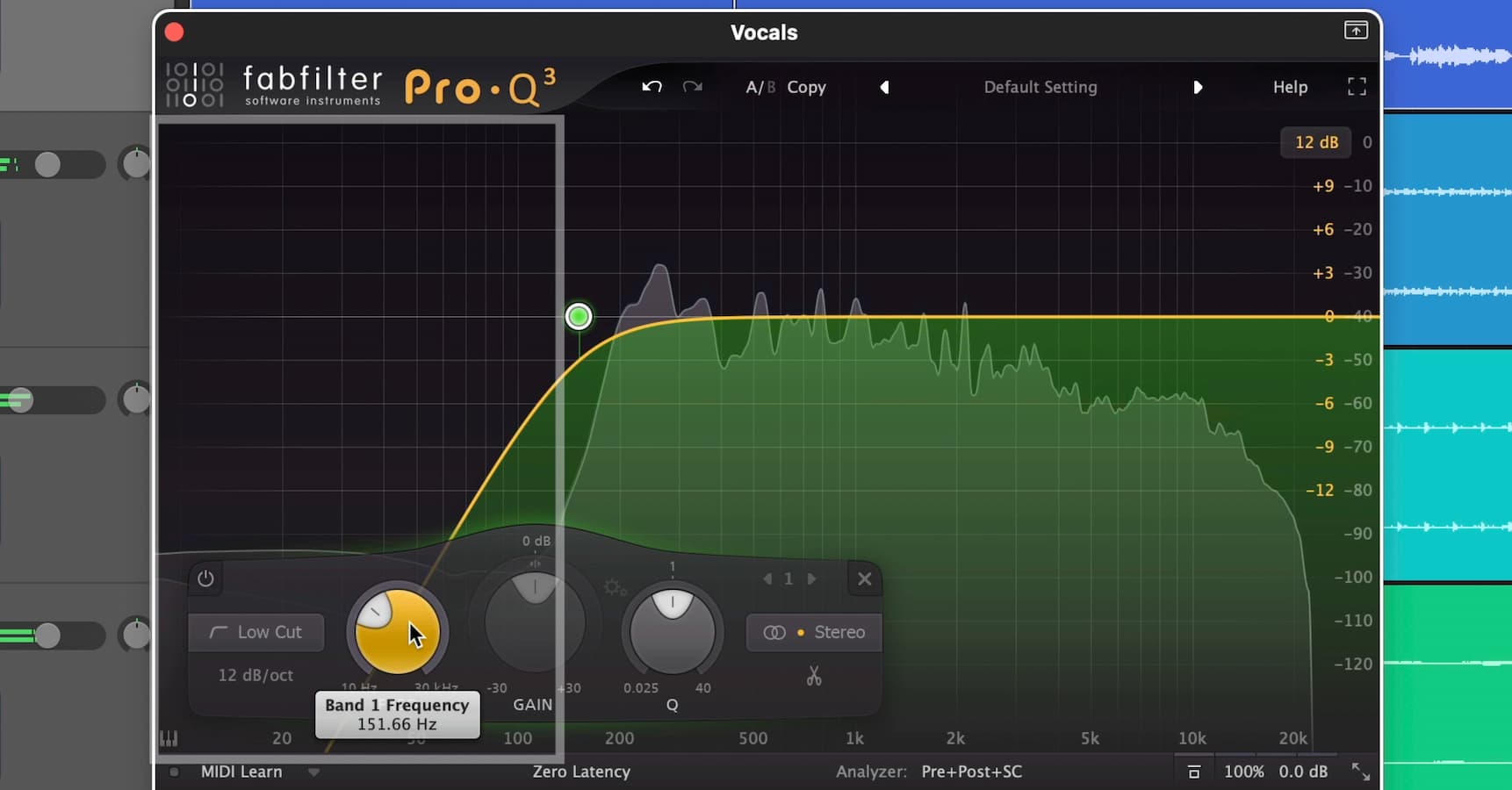The height and width of the screenshot is (790, 1512).
Task: Click the gain-Q interaction gear icon
Action: click(614, 587)
